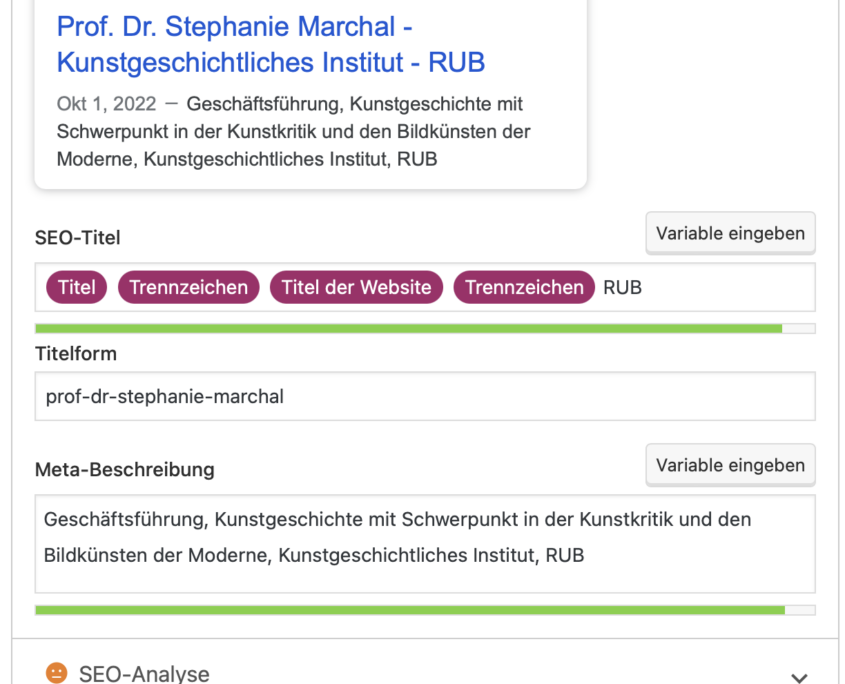Click the Meta-Beschreibung field label
Image resolution: width=845 pixels, height=684 pixels.
coord(124,469)
